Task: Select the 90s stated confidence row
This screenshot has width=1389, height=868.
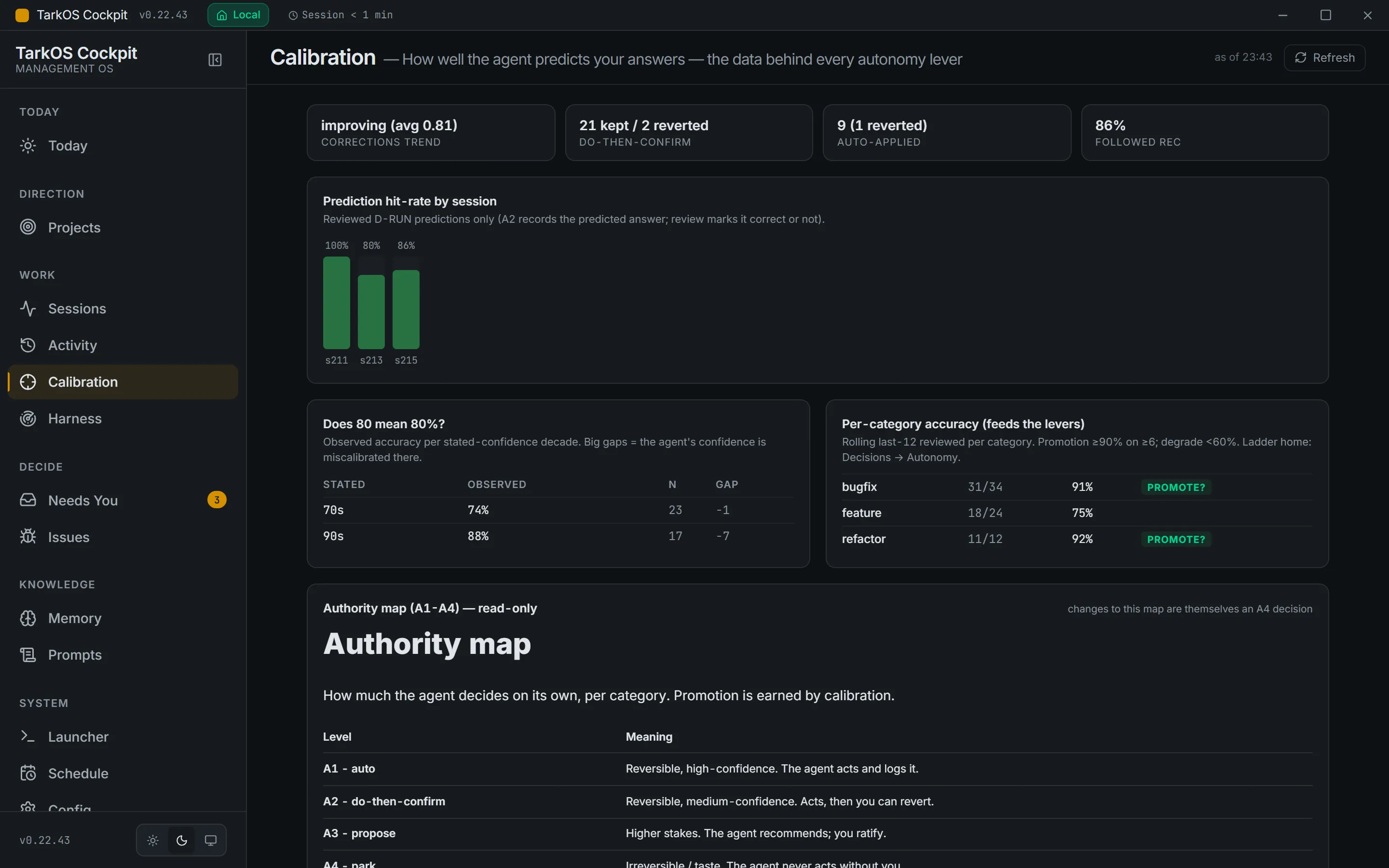Action: [x=558, y=536]
